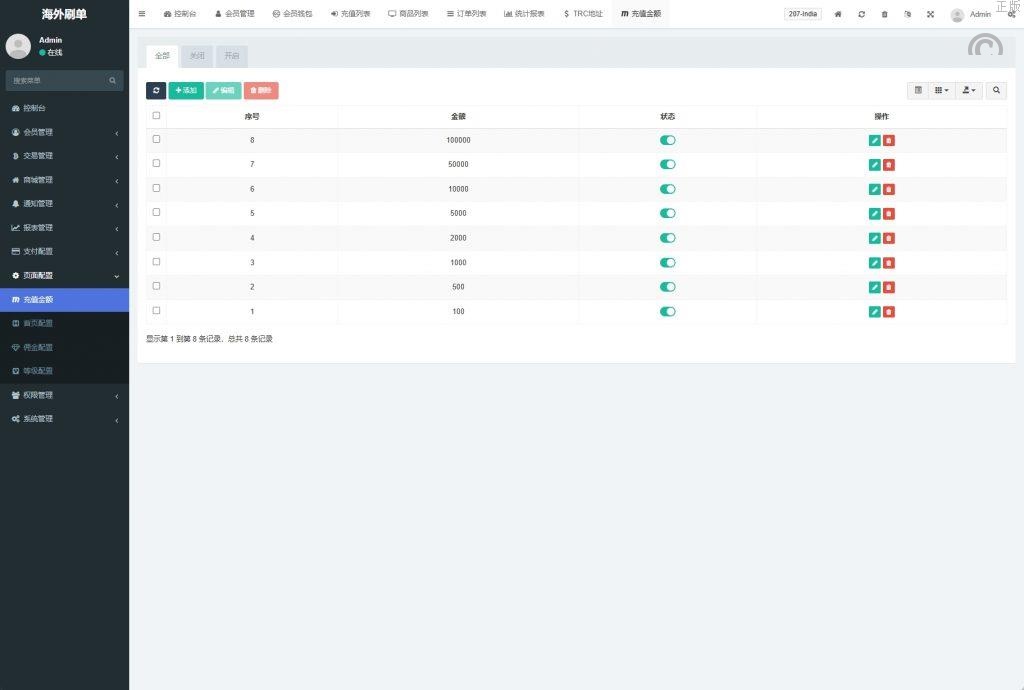Expand the 会员管理 sidebar menu

coord(64,132)
